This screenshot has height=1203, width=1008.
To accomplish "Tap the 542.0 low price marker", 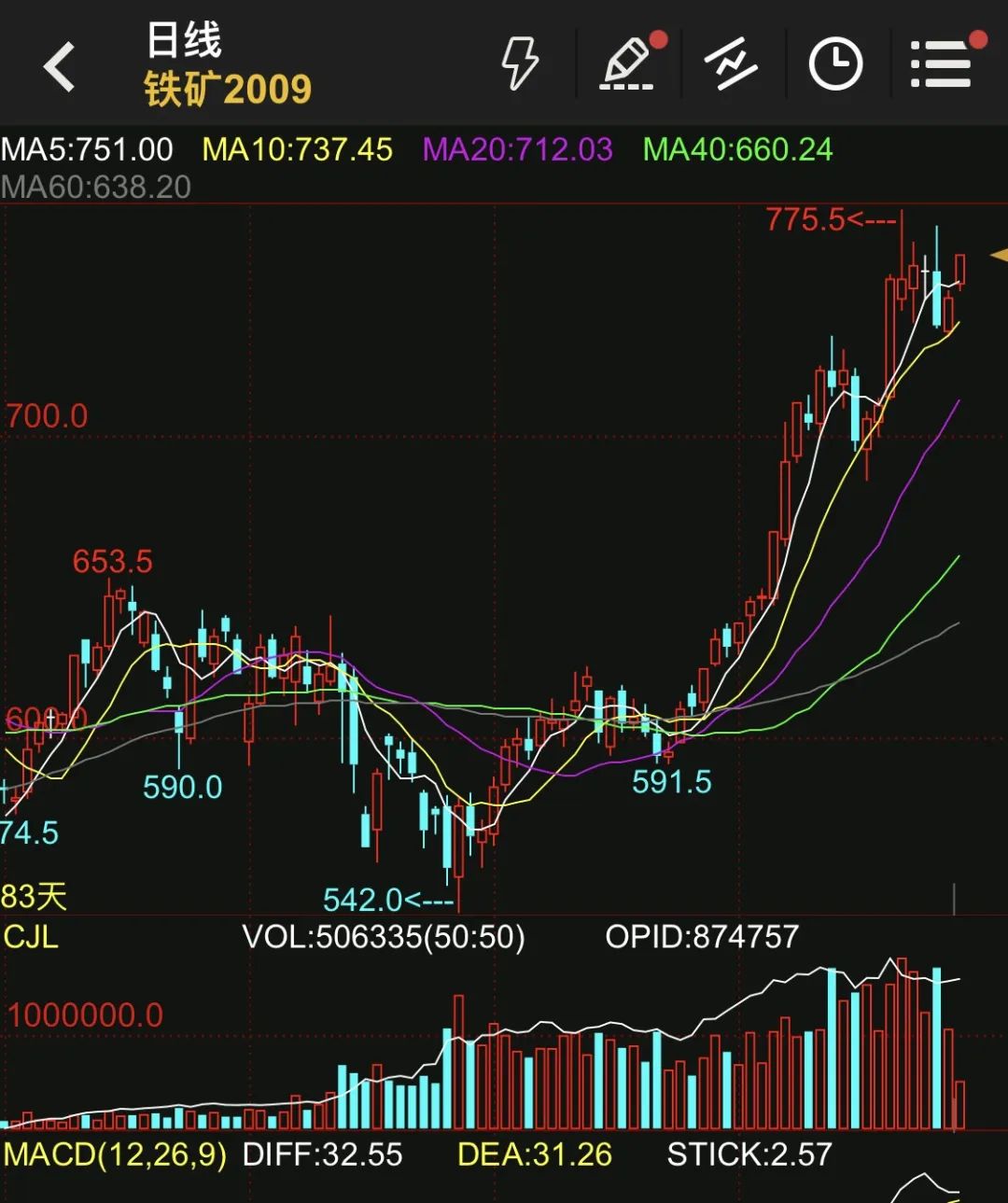I will (x=363, y=900).
